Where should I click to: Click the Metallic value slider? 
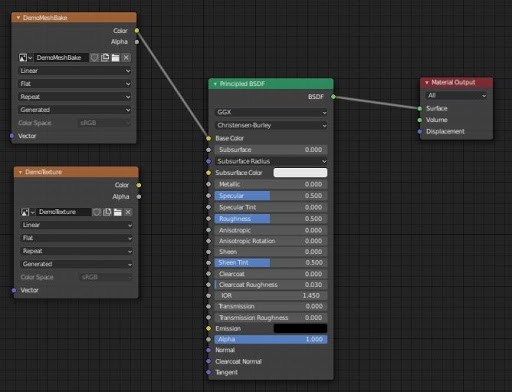[x=271, y=184]
